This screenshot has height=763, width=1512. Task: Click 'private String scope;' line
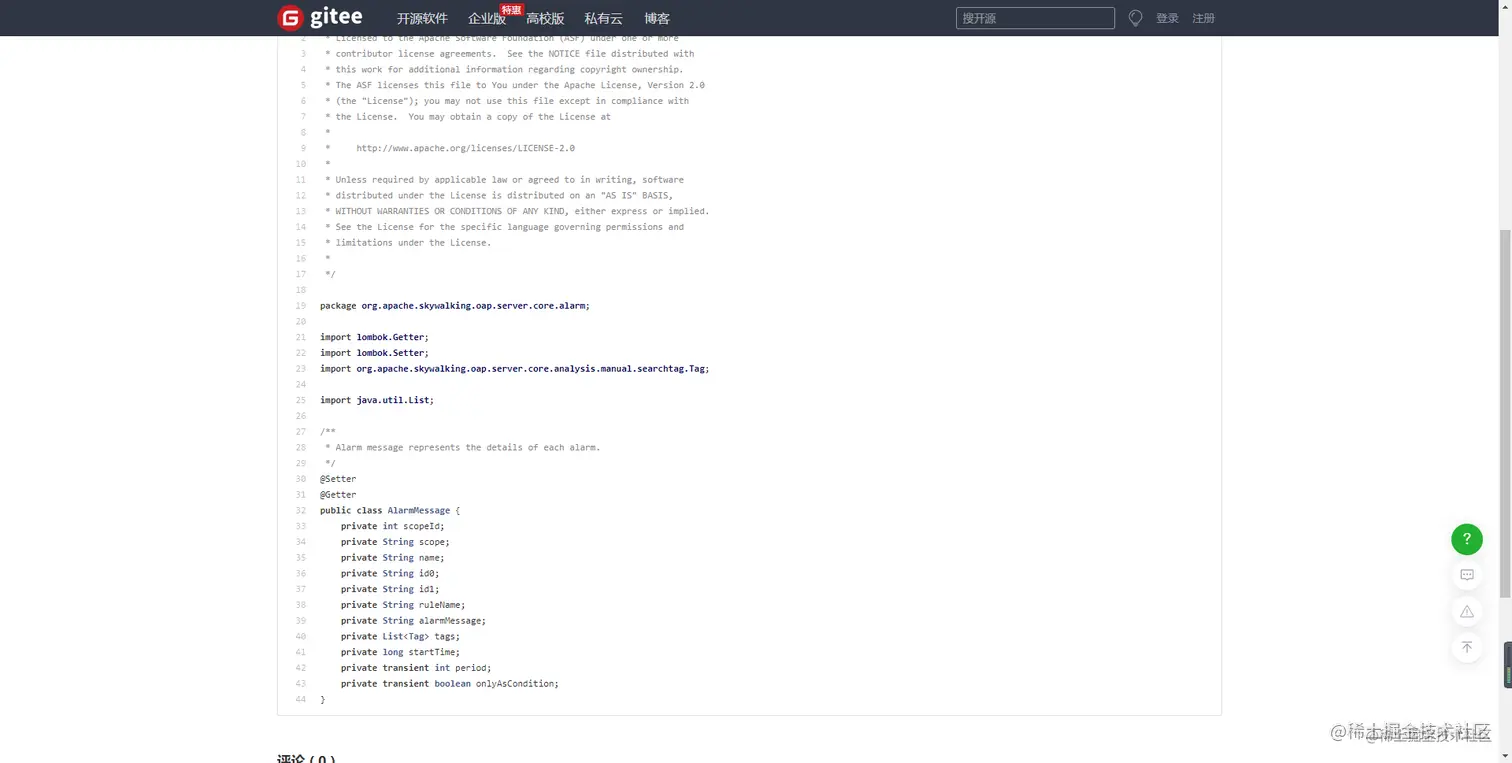395,542
